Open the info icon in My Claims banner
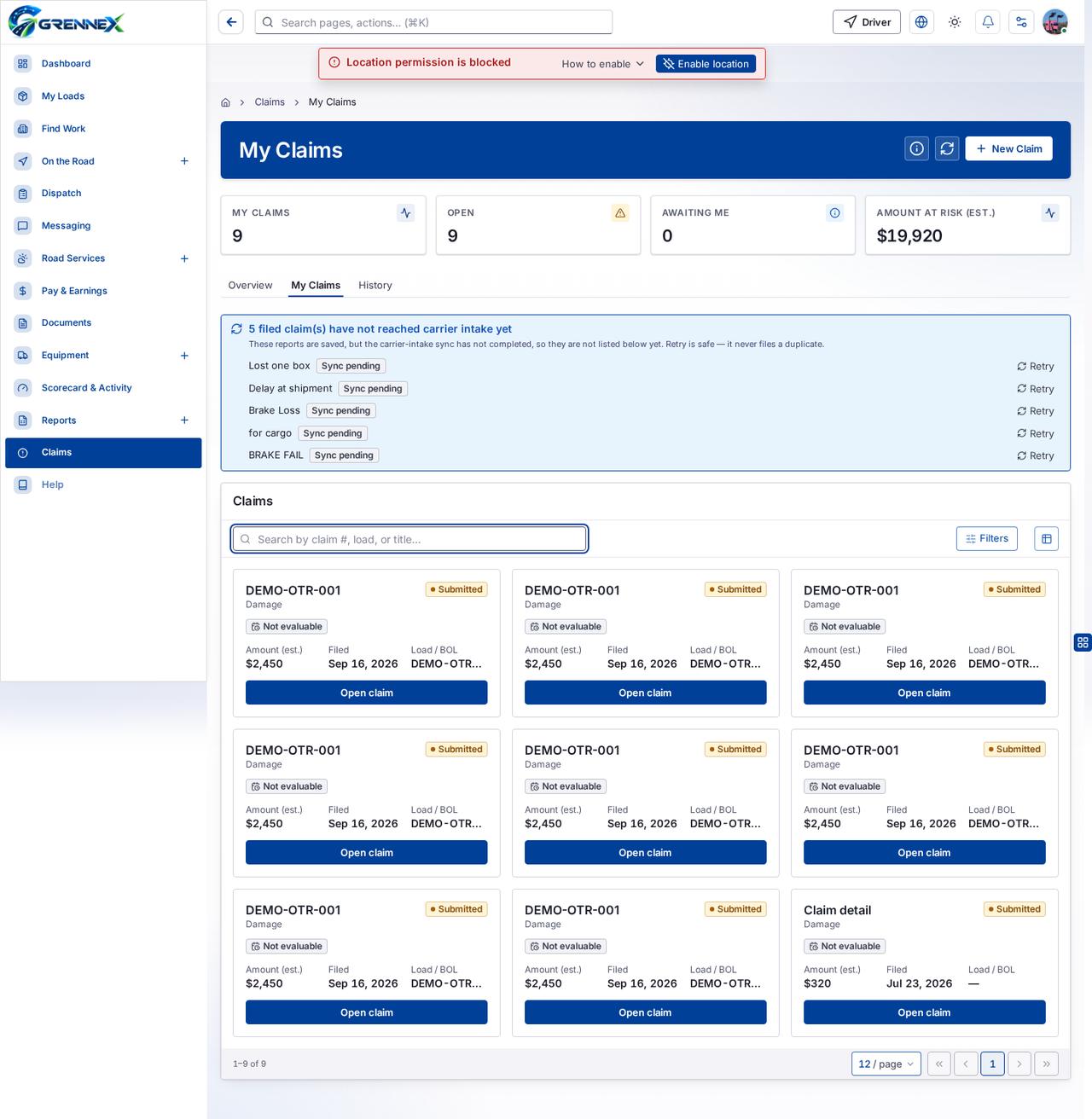Viewport: 1092px width, 1119px height. [x=917, y=148]
